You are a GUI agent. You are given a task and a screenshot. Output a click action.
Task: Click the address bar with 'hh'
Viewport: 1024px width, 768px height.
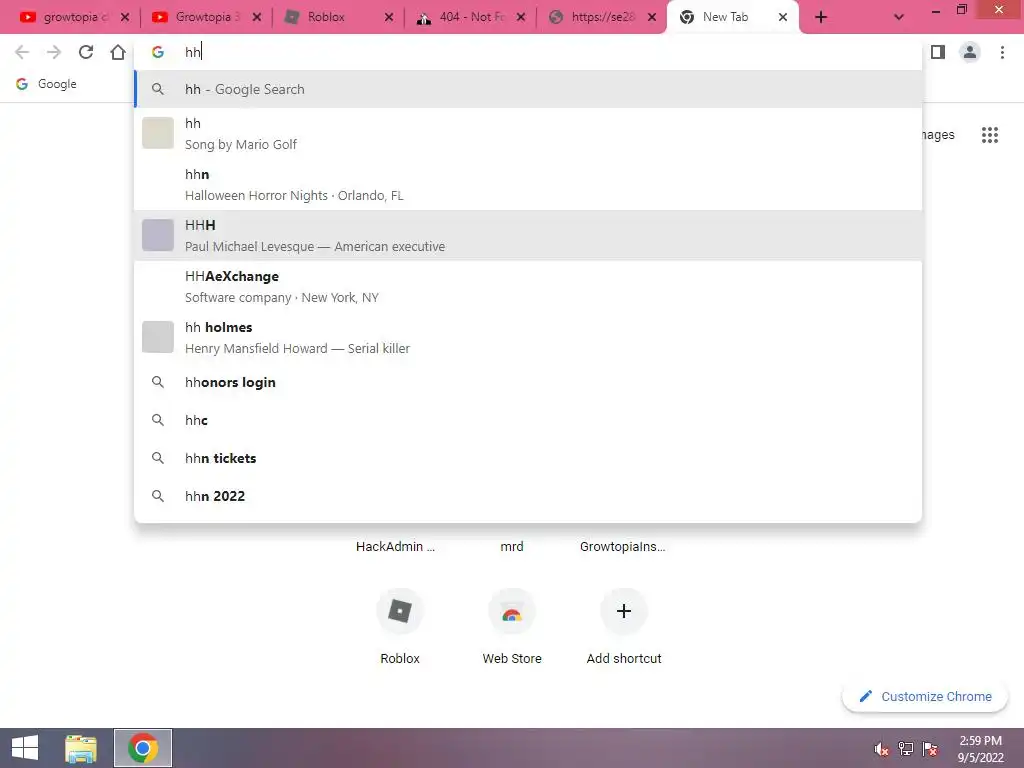tap(528, 52)
